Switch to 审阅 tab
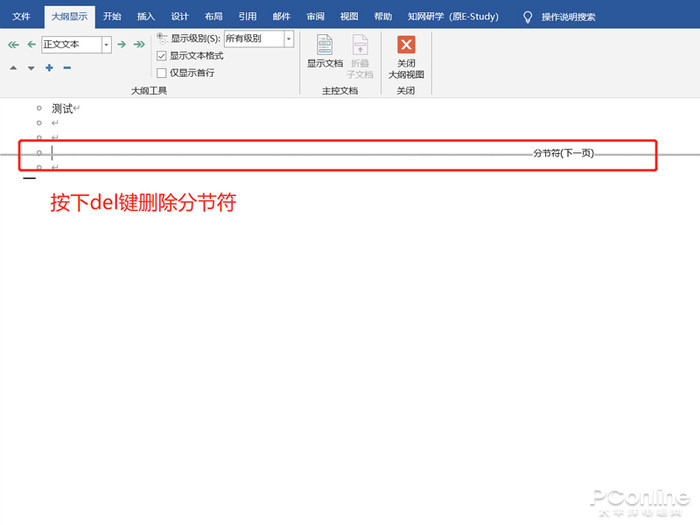Image resolution: width=700 pixels, height=525 pixels. coord(315,17)
